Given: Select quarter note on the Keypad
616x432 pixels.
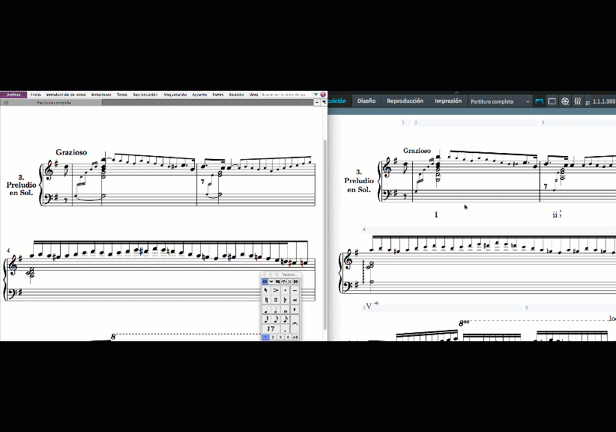Looking at the screenshot, I should click(x=266, y=309).
